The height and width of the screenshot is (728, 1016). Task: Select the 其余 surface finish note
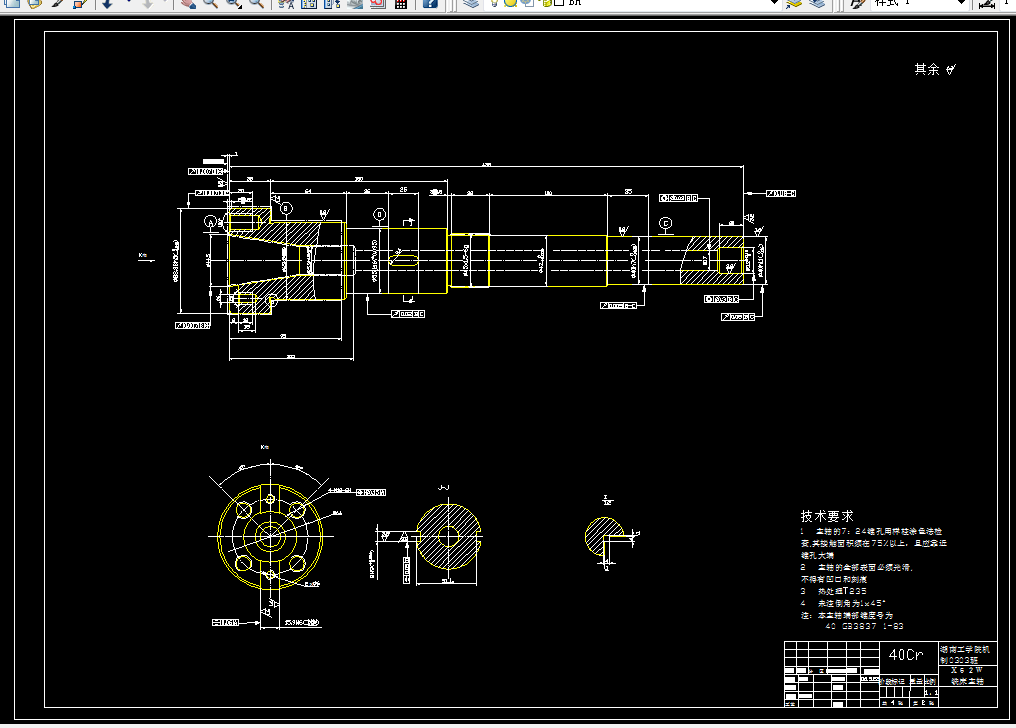(934, 69)
